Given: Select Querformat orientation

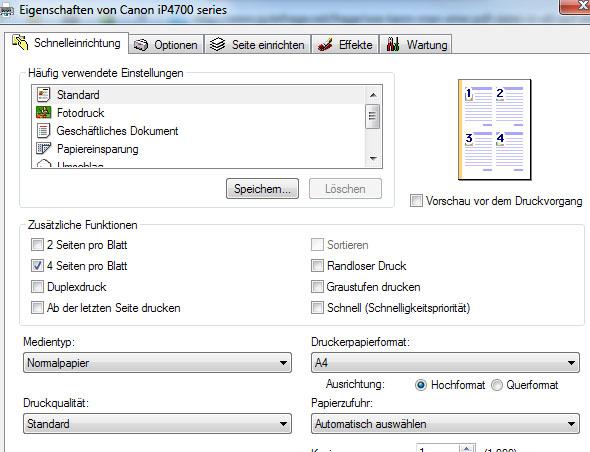Looking at the screenshot, I should 497,385.
